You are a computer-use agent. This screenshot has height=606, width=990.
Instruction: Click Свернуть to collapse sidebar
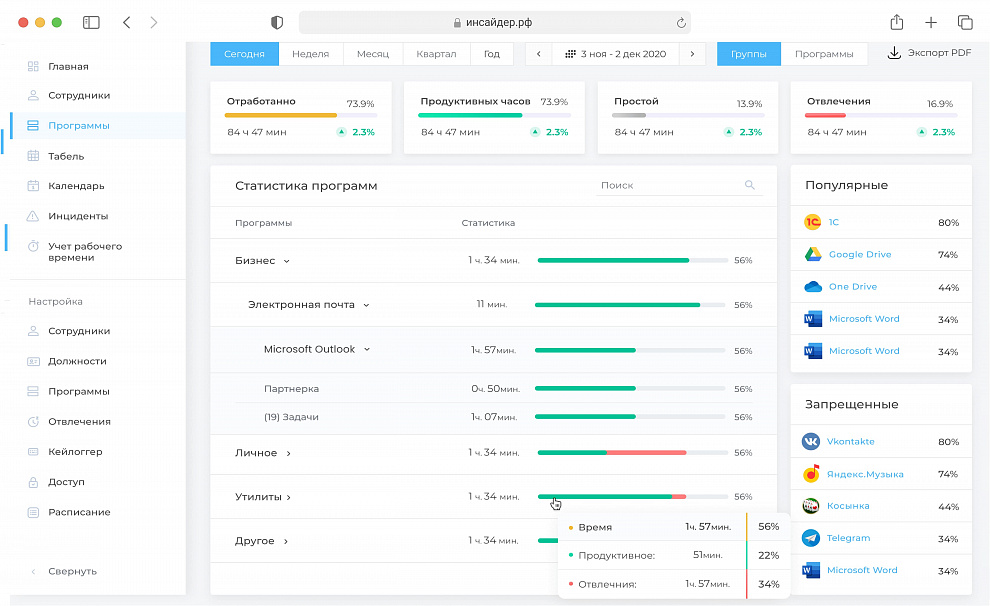[x=72, y=571]
